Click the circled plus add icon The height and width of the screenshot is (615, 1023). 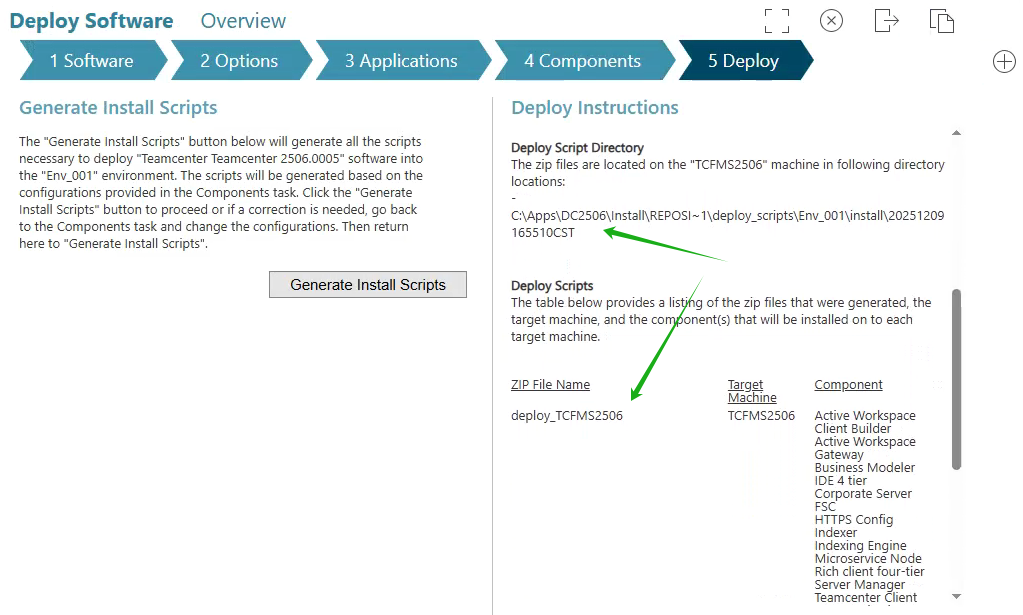(x=1004, y=62)
